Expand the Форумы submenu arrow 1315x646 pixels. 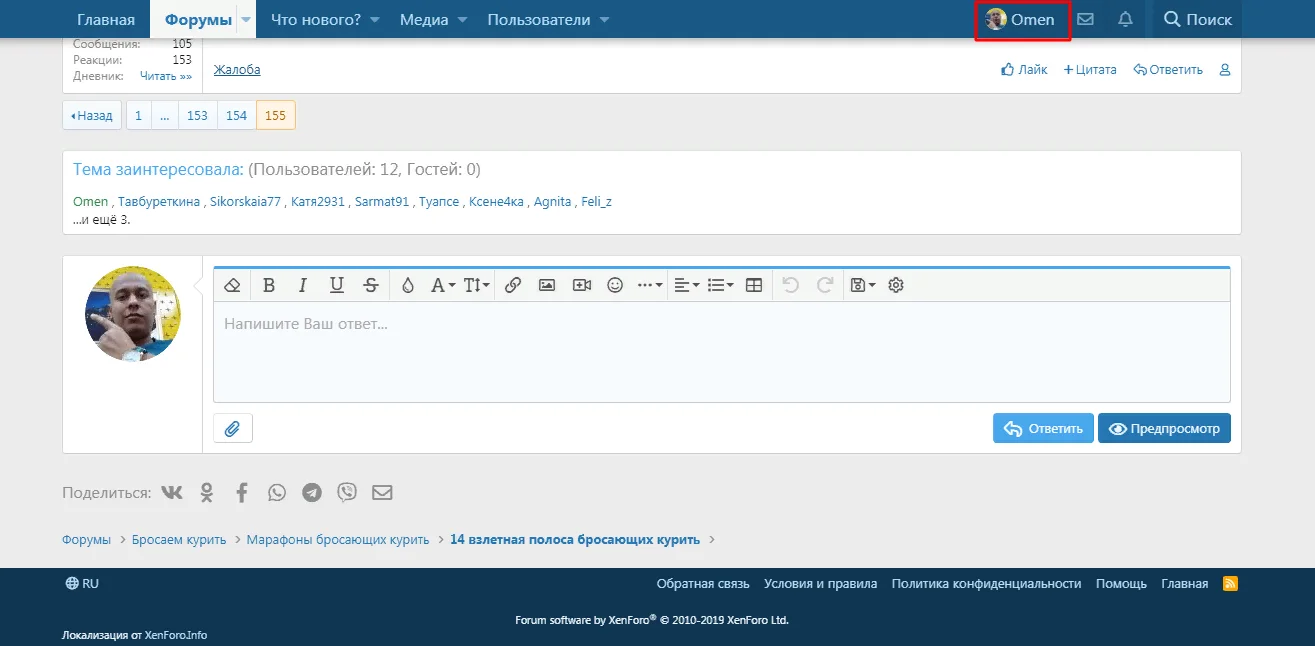pos(246,20)
